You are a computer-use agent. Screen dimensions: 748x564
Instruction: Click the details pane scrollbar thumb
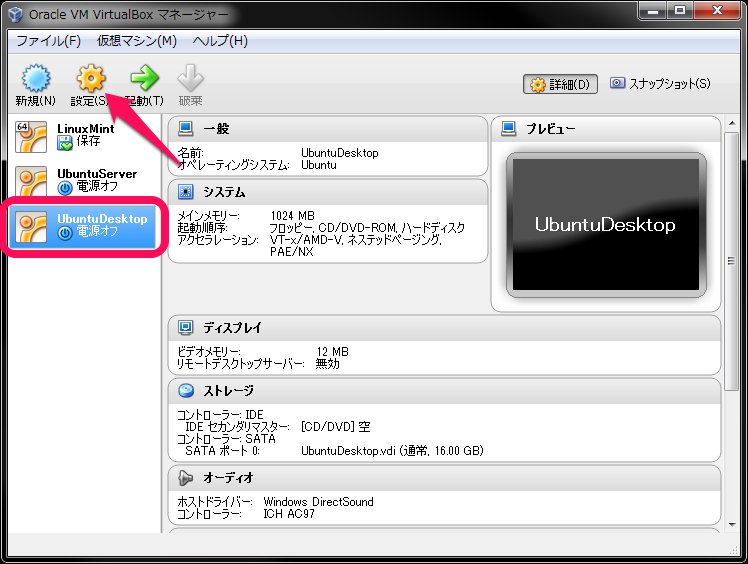732,261
